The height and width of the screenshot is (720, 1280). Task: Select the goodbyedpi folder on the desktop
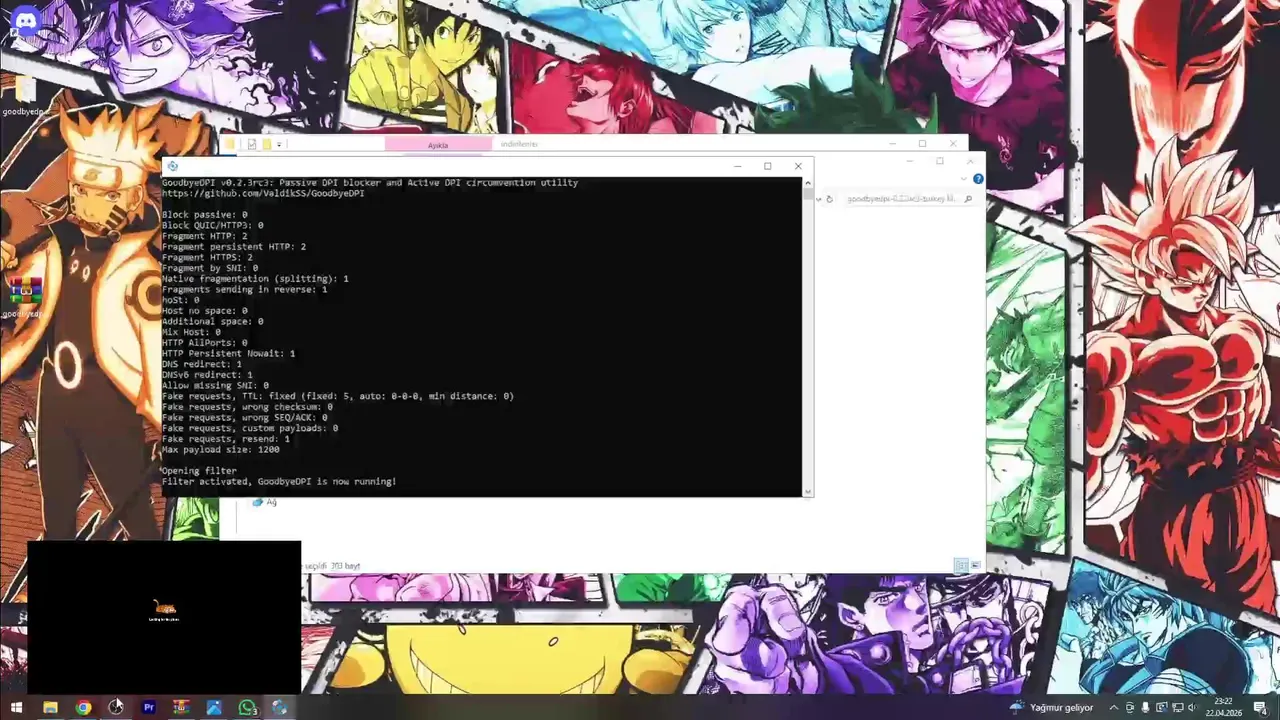(x=24, y=96)
